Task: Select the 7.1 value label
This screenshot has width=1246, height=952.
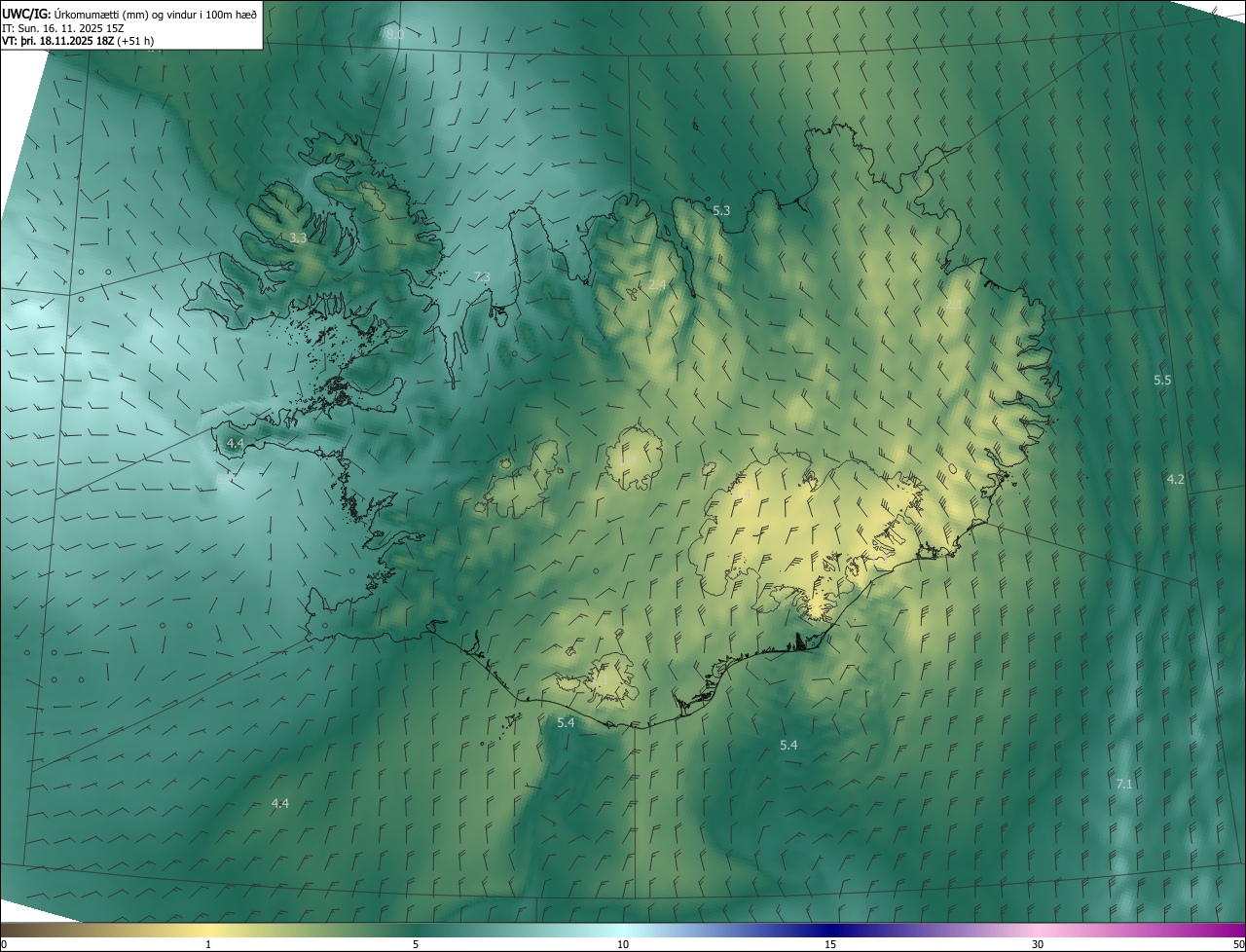Action: pos(1124,784)
